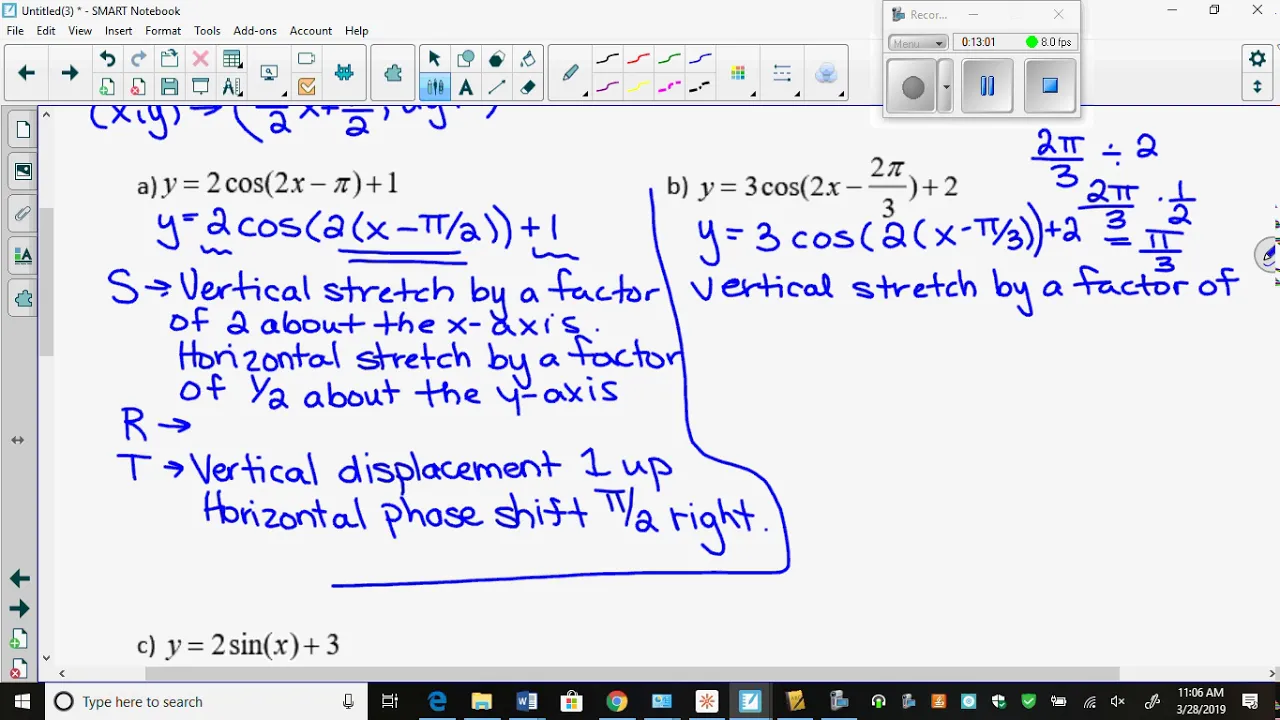Click the sidebar move double arrow
The height and width of the screenshot is (720, 1280).
(18, 440)
